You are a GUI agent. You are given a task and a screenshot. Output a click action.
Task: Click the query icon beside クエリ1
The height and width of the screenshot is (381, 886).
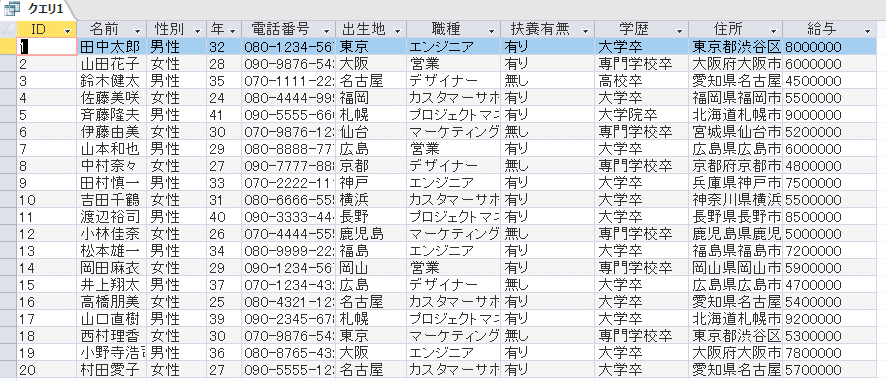coord(11,10)
